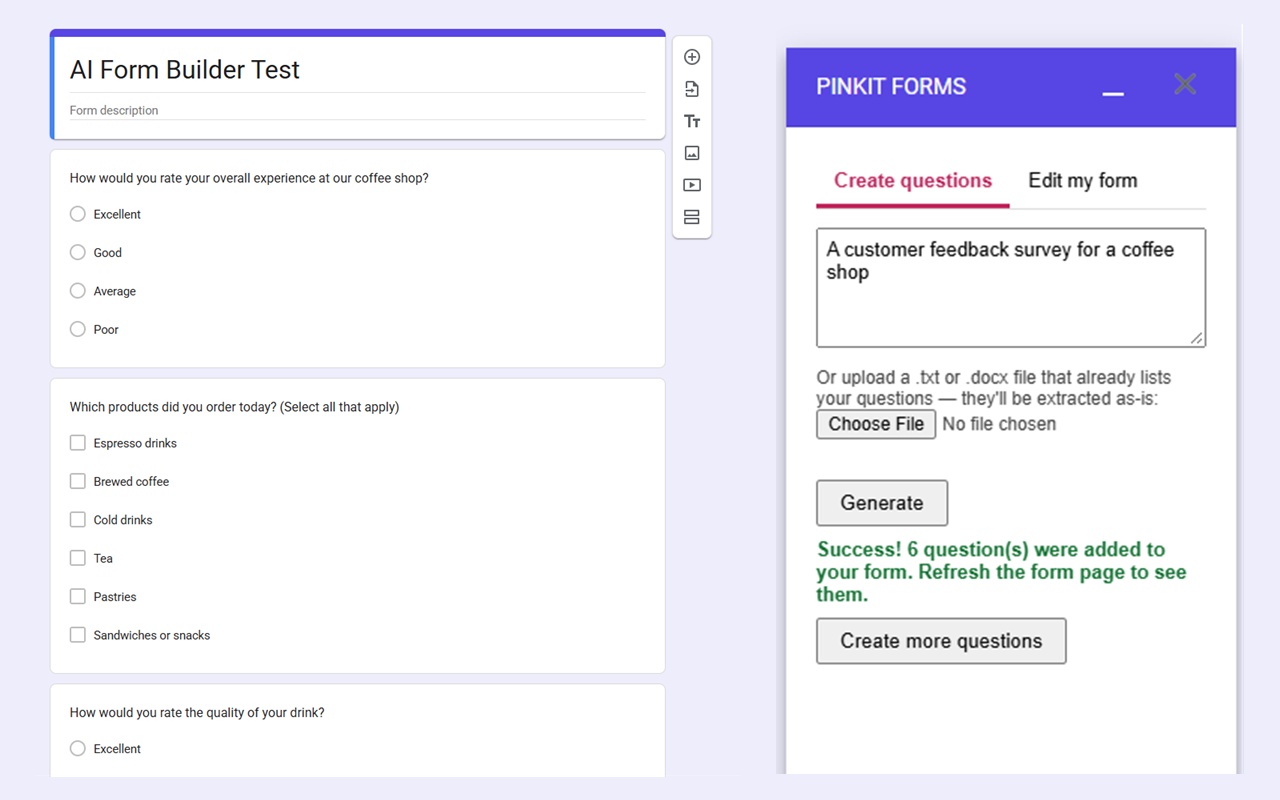This screenshot has height=800, width=1280.
Task: Select Excellent for drink quality
Action: (x=78, y=748)
